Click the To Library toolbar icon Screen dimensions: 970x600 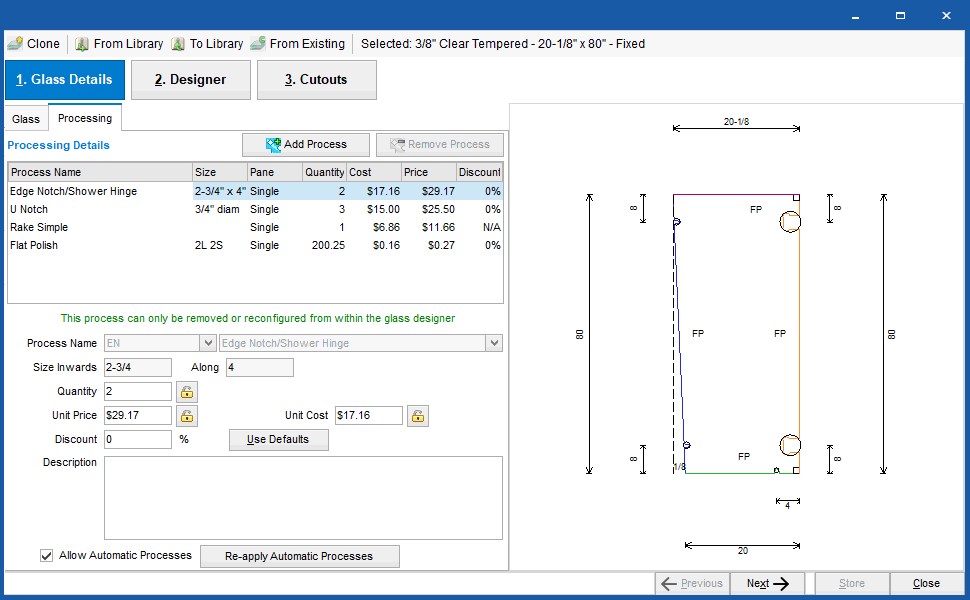tap(177, 43)
